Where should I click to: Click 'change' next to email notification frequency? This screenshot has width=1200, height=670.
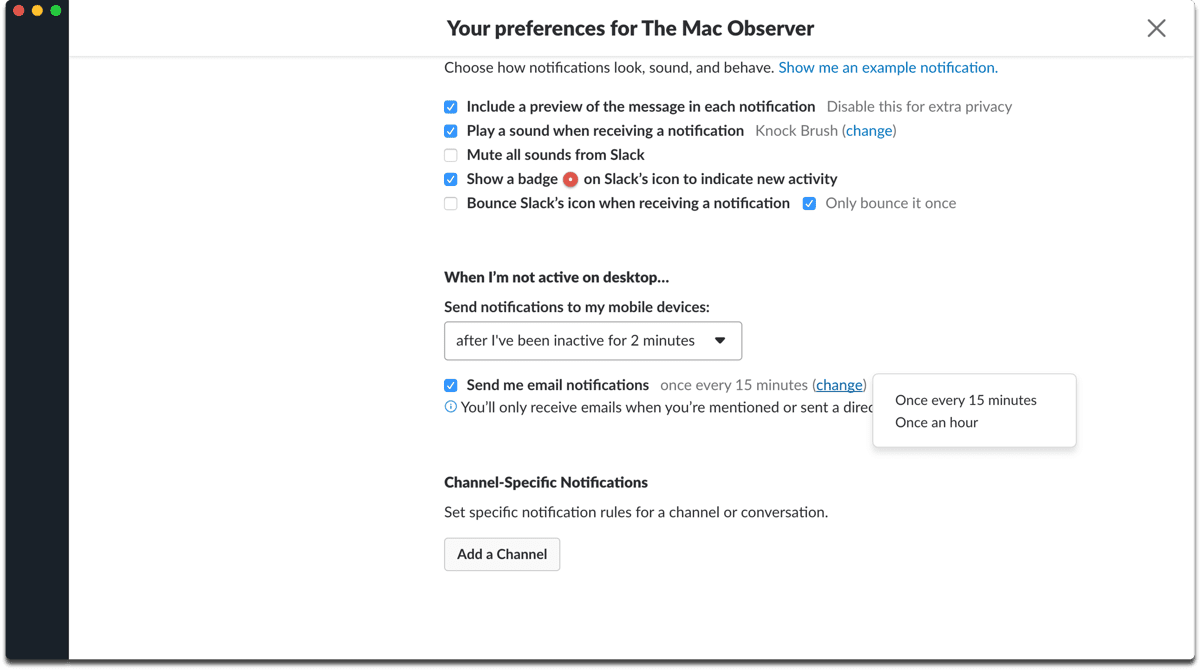838,384
